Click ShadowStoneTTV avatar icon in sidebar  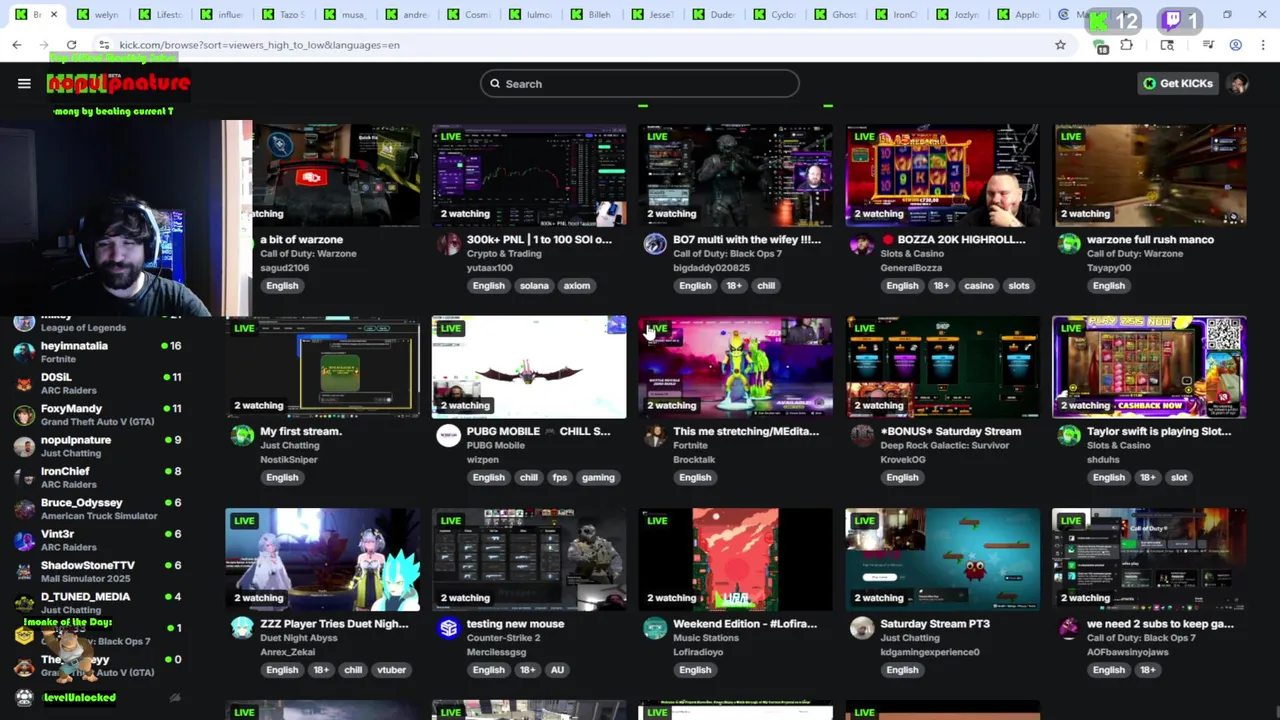click(x=24, y=571)
